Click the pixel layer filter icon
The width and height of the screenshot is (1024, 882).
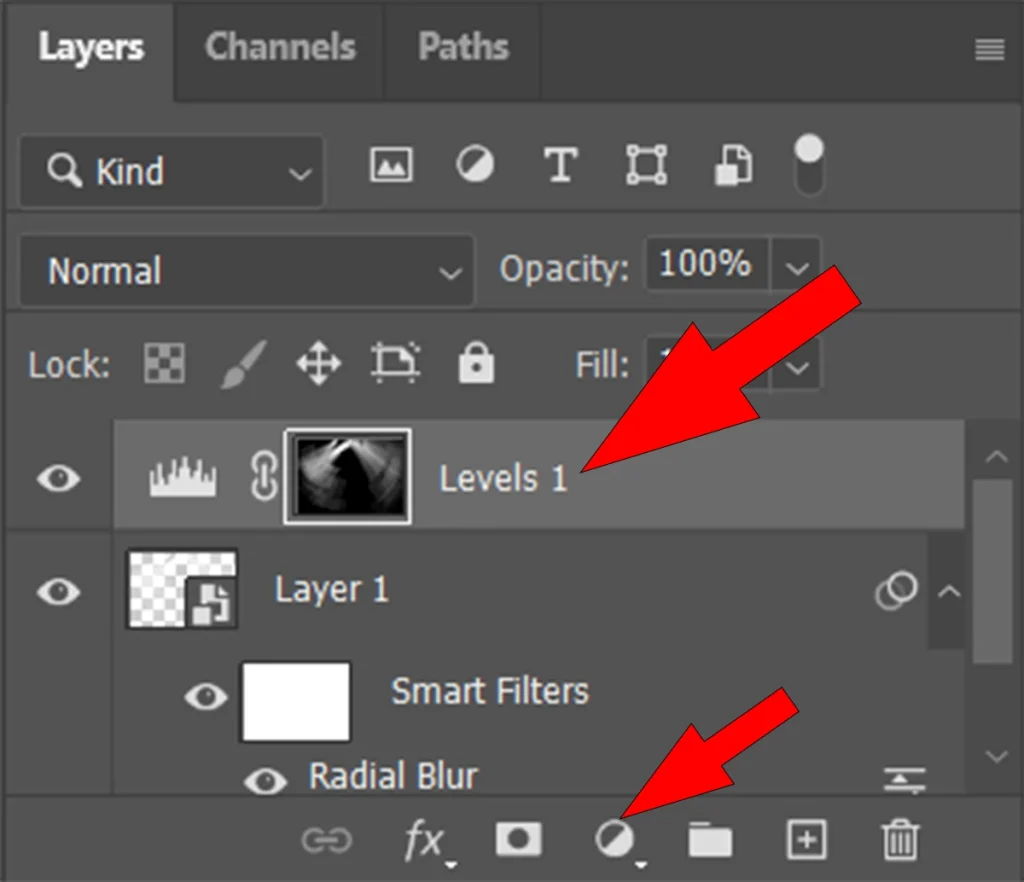pos(391,165)
